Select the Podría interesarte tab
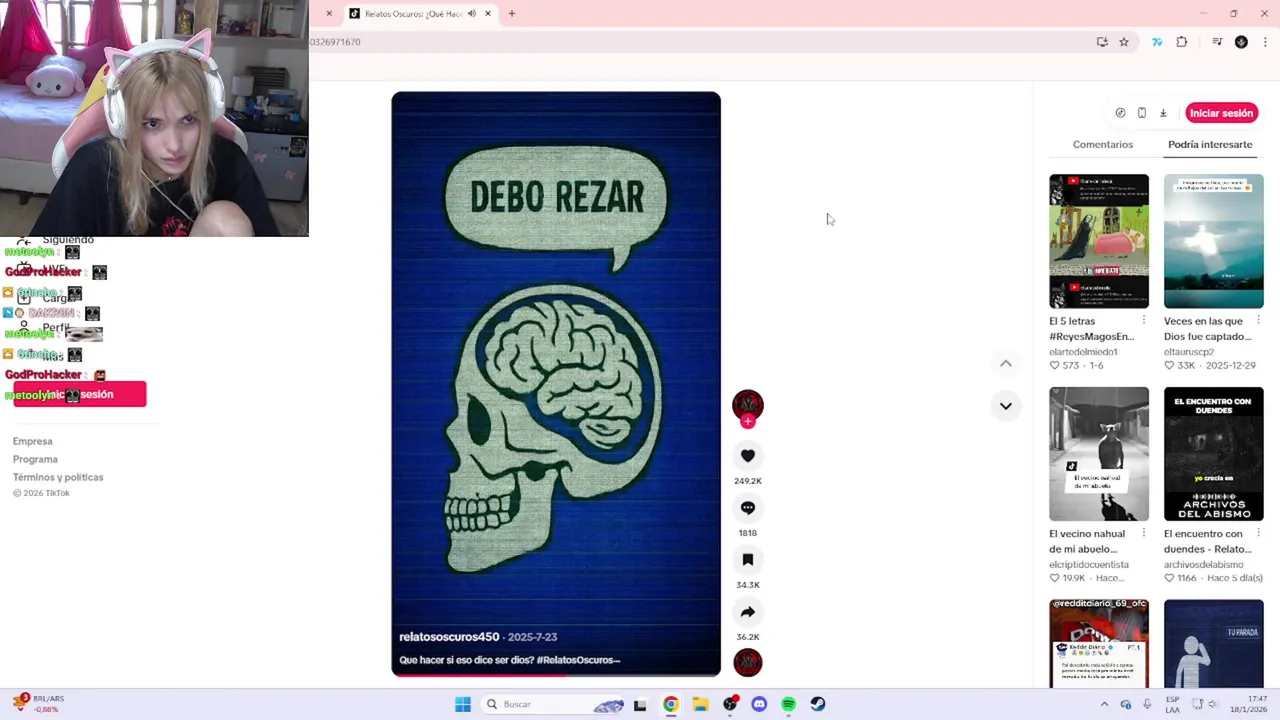The width and height of the screenshot is (1280, 720). 1210,144
